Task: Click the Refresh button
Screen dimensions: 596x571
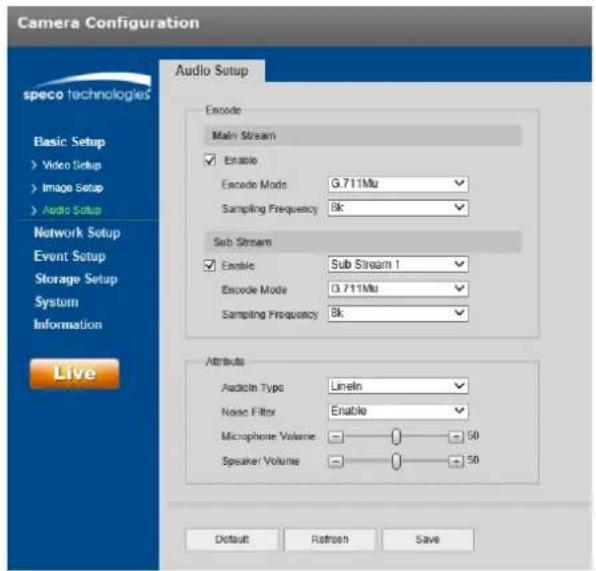Action: tap(330, 539)
